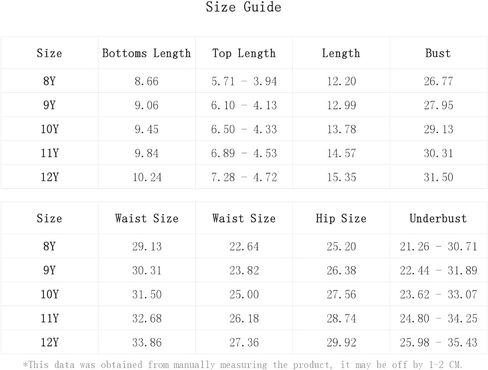Click the Underbust column header

tap(438, 218)
